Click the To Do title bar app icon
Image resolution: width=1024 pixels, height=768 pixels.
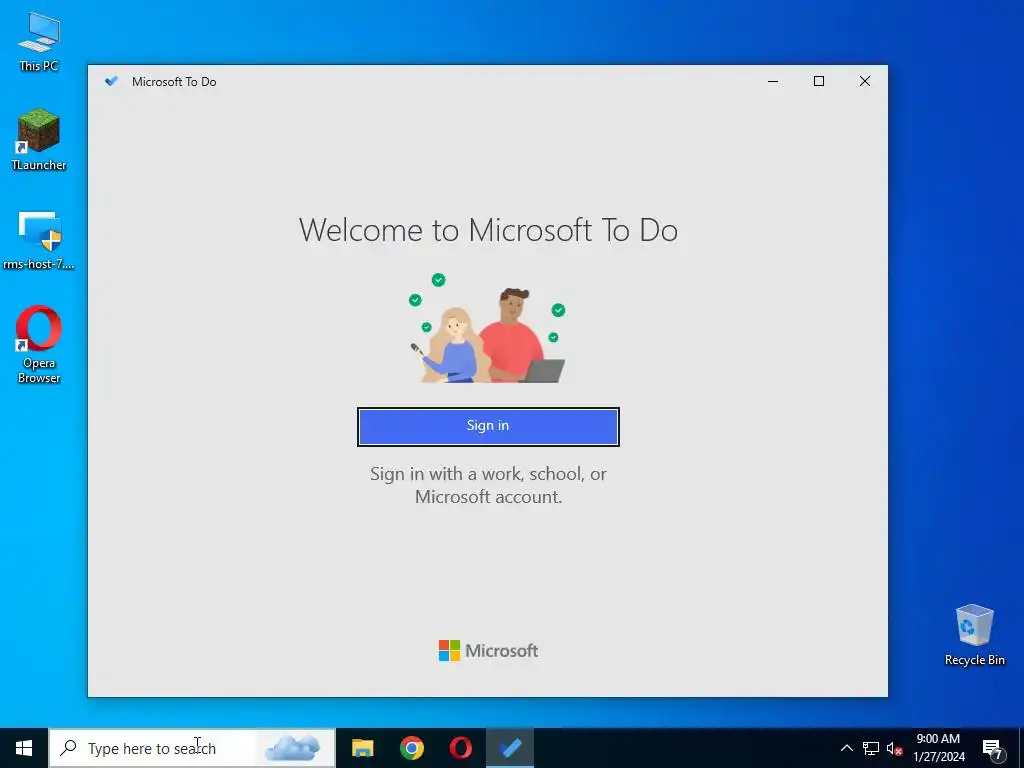(112, 81)
